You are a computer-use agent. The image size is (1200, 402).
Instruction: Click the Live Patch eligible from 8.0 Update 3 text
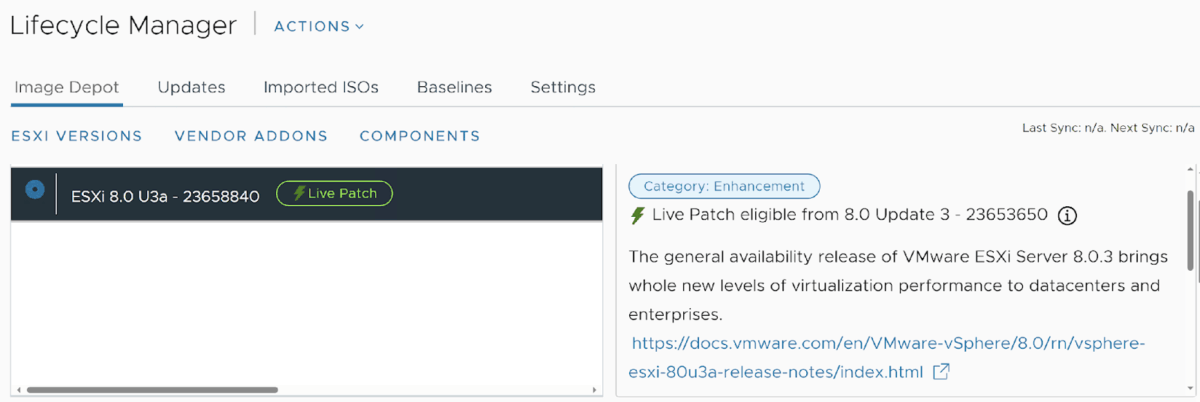(849, 215)
